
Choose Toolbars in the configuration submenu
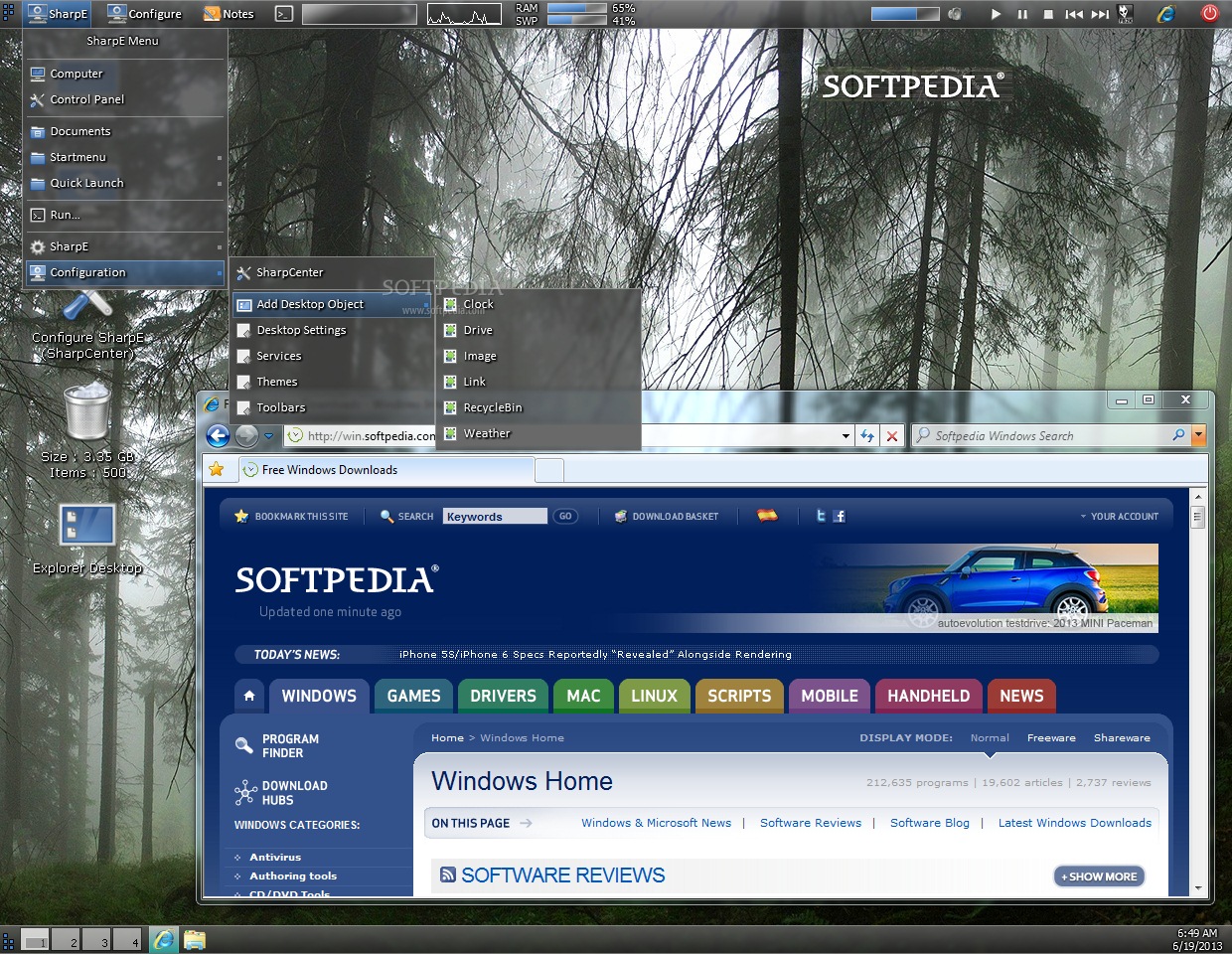332,407
